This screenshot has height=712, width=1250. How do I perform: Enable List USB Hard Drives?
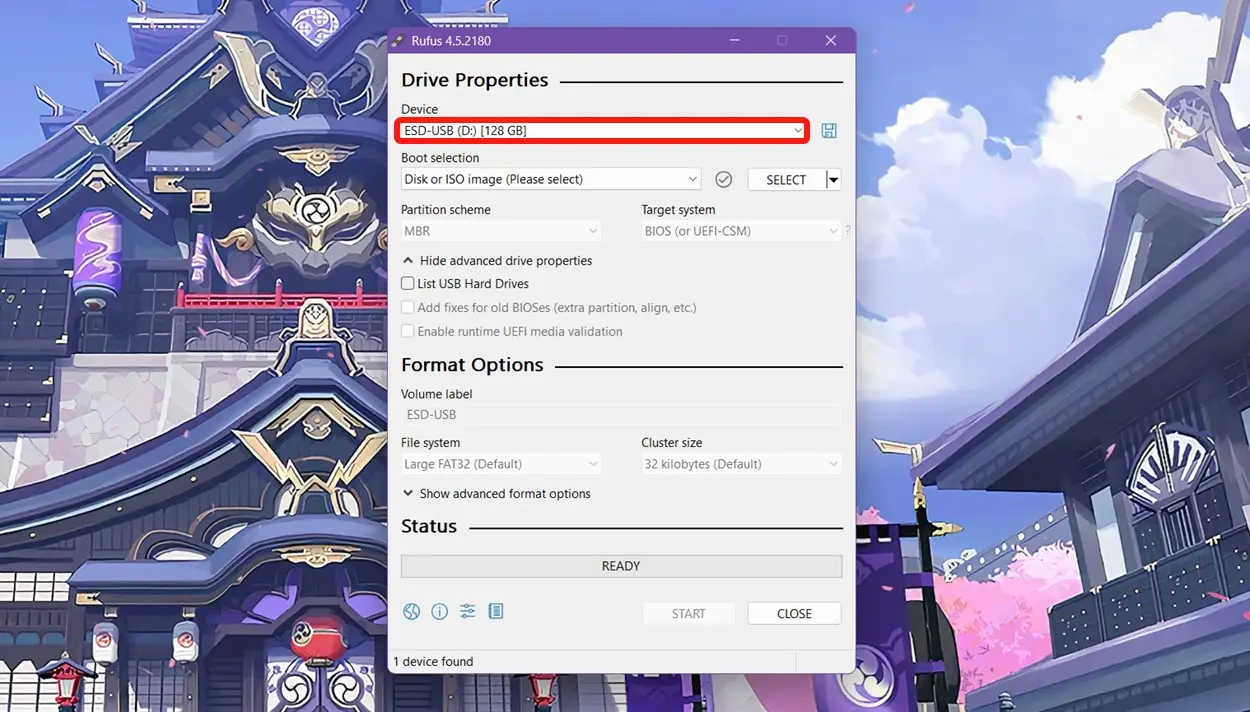(408, 283)
